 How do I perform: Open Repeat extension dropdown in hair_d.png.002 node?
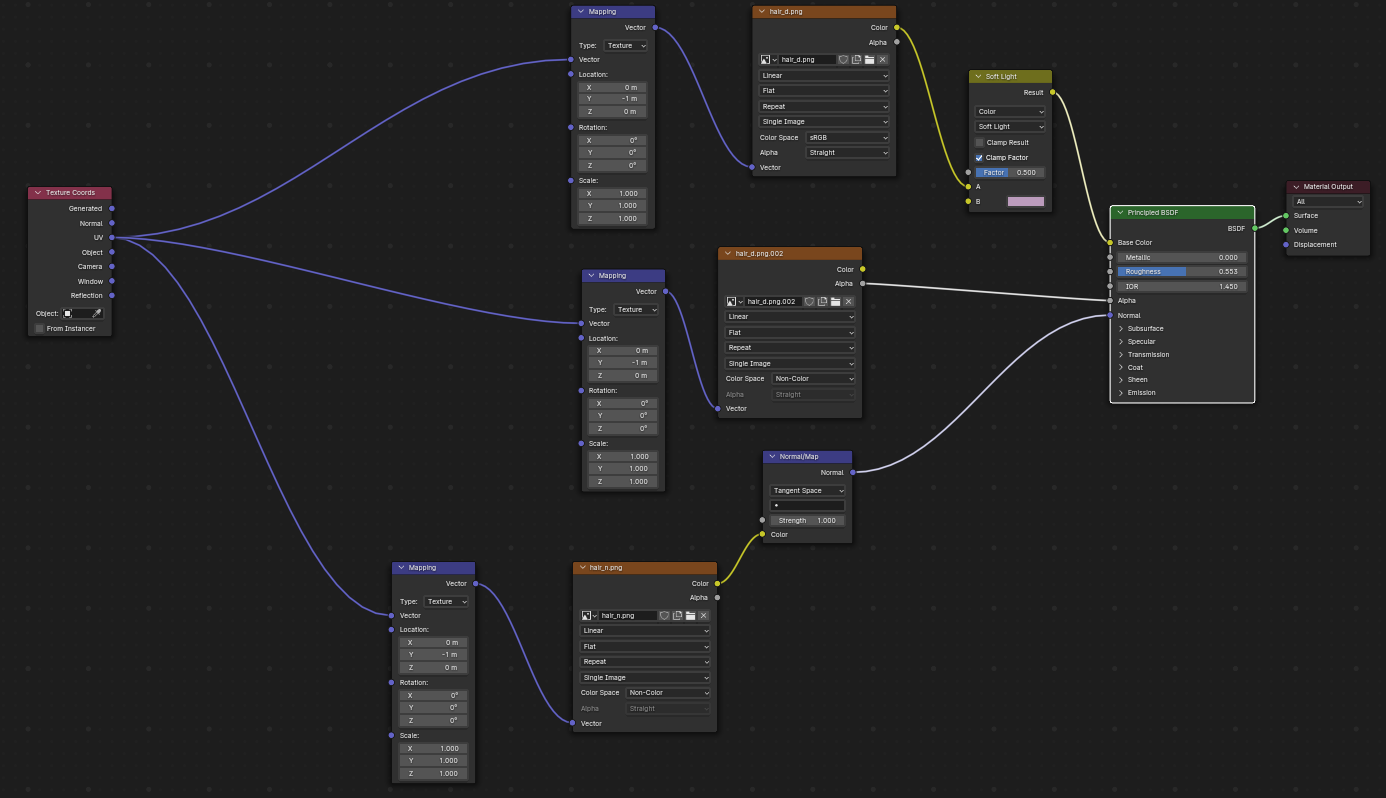pyautogui.click(x=791, y=348)
